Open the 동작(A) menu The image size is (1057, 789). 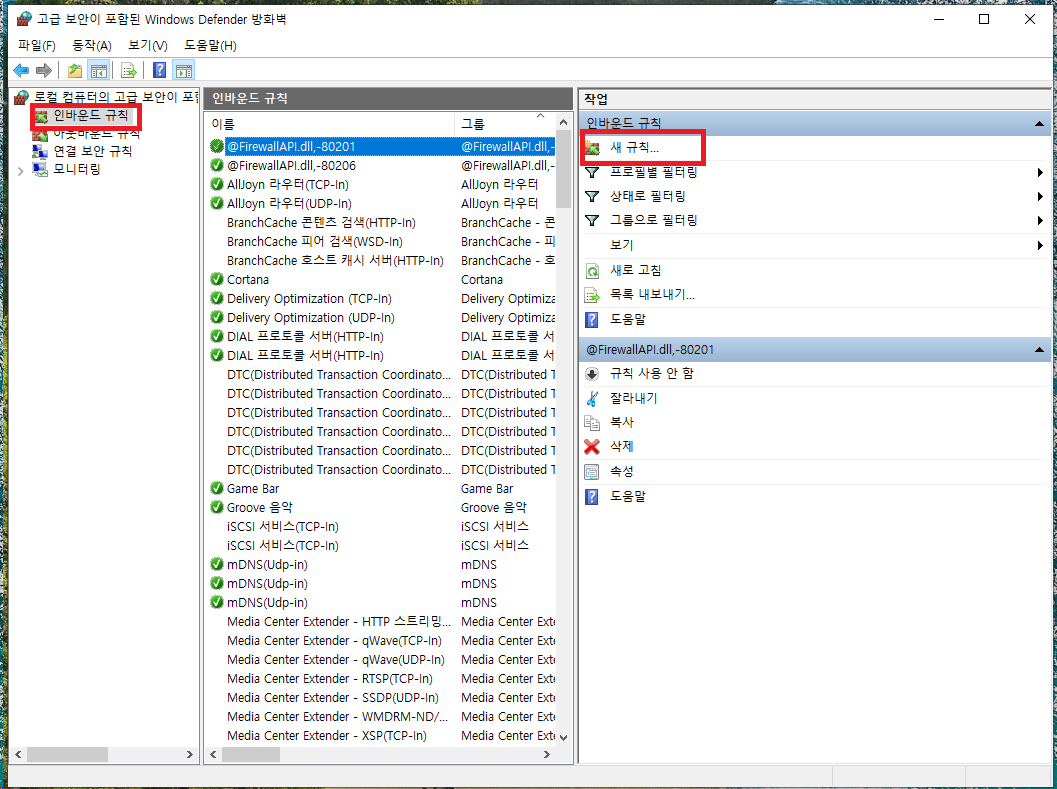coord(92,45)
